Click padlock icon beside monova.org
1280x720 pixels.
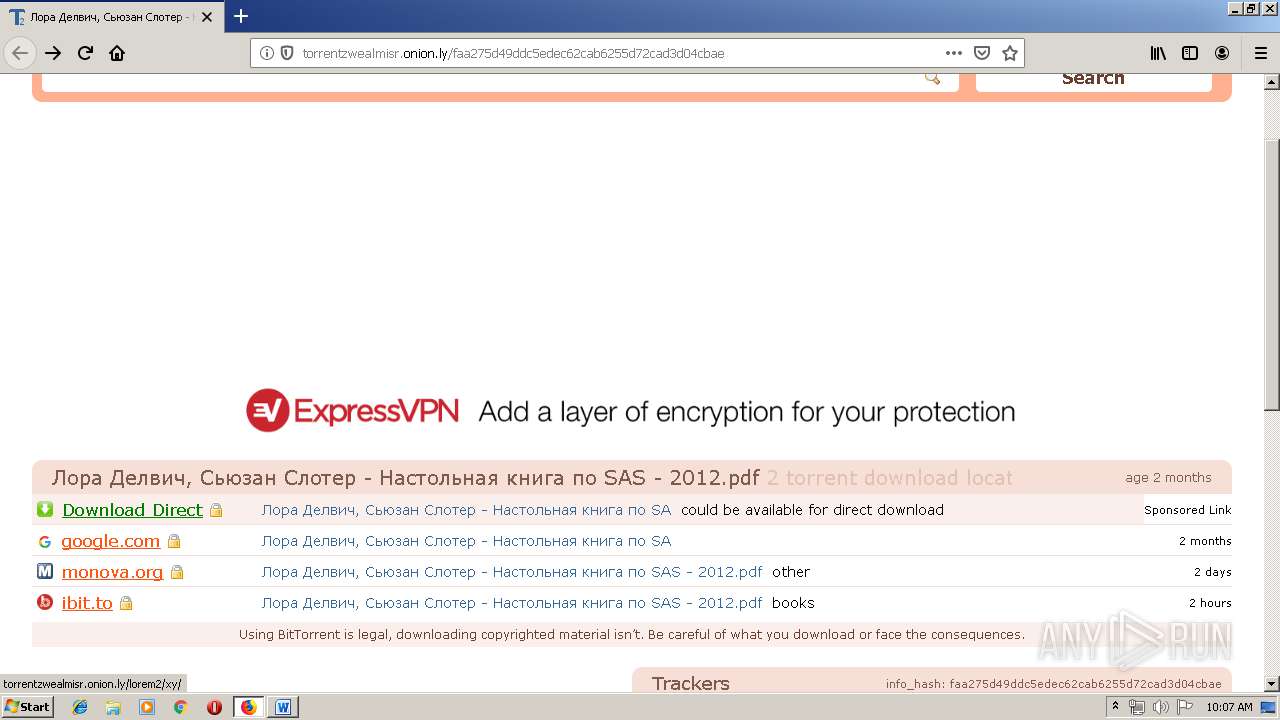coord(177,573)
